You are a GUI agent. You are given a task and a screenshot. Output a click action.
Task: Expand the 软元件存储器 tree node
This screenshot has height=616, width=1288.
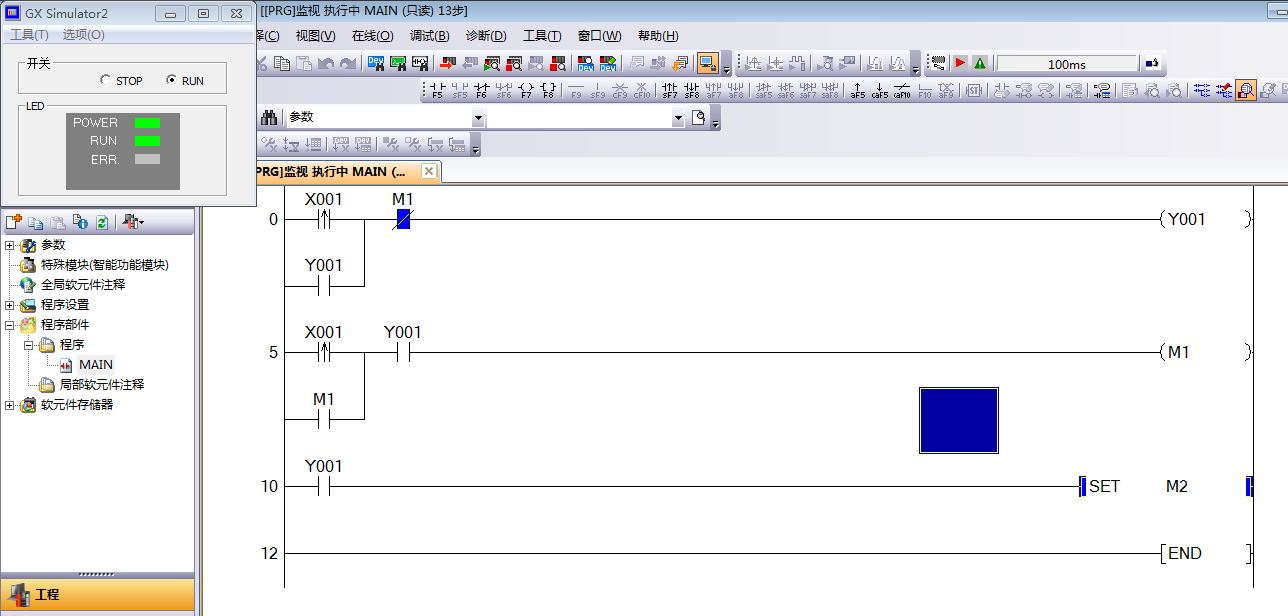click(10, 405)
